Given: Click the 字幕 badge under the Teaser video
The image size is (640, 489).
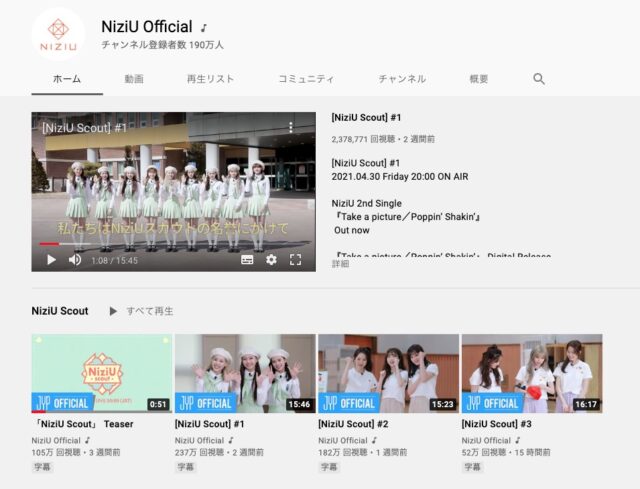Looking at the screenshot, I should point(42,467).
